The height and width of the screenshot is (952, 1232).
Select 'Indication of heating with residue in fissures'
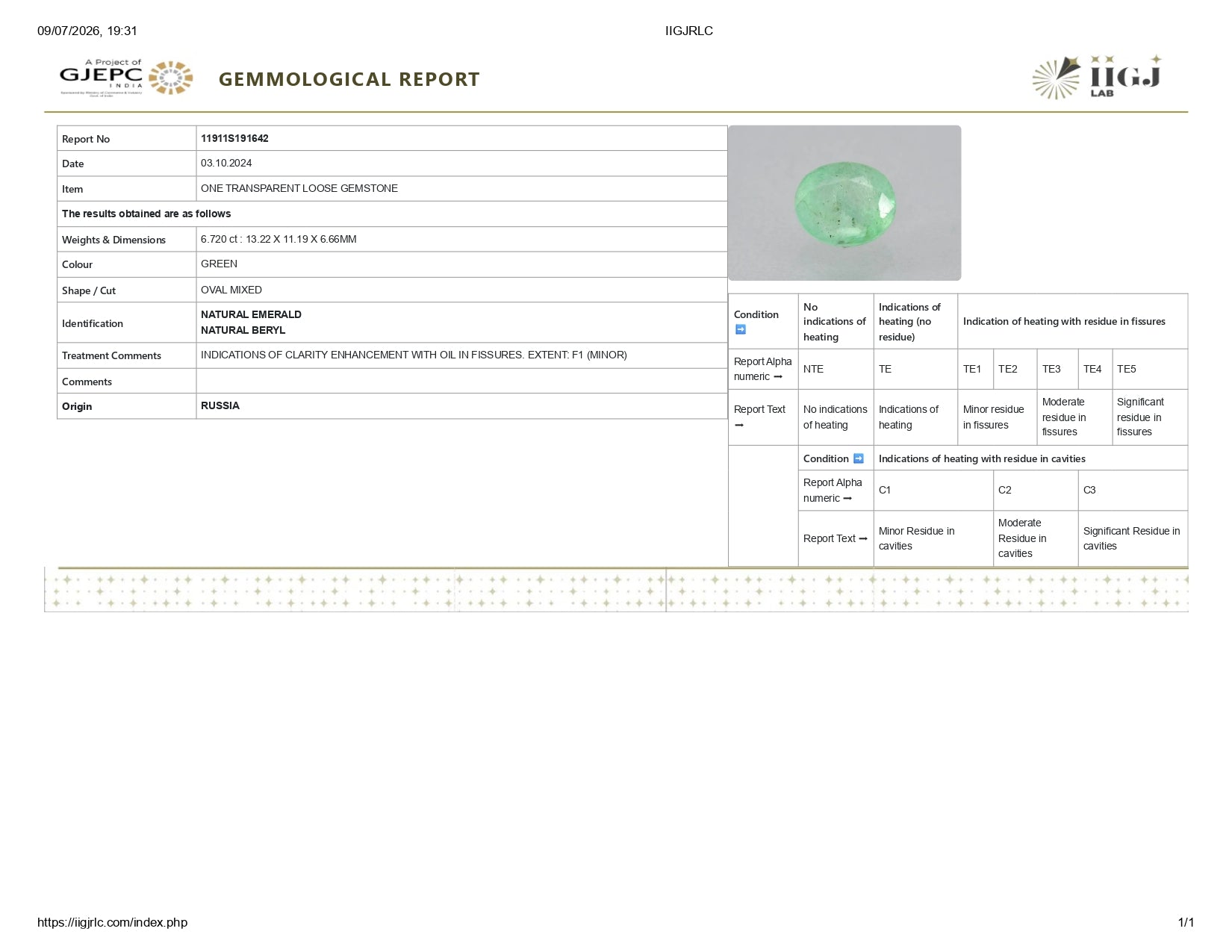[x=1064, y=321]
